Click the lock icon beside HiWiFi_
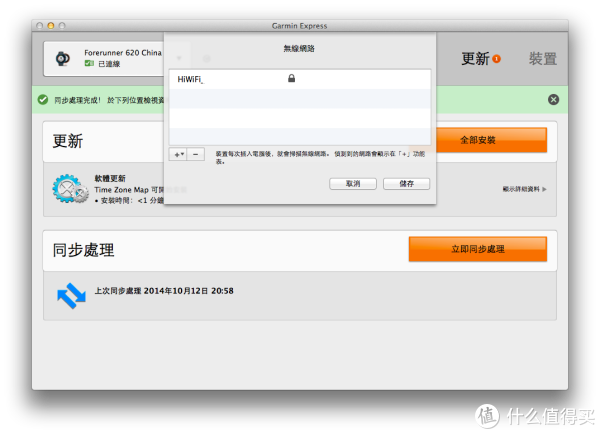The width and height of the screenshot is (600, 434). [292, 78]
